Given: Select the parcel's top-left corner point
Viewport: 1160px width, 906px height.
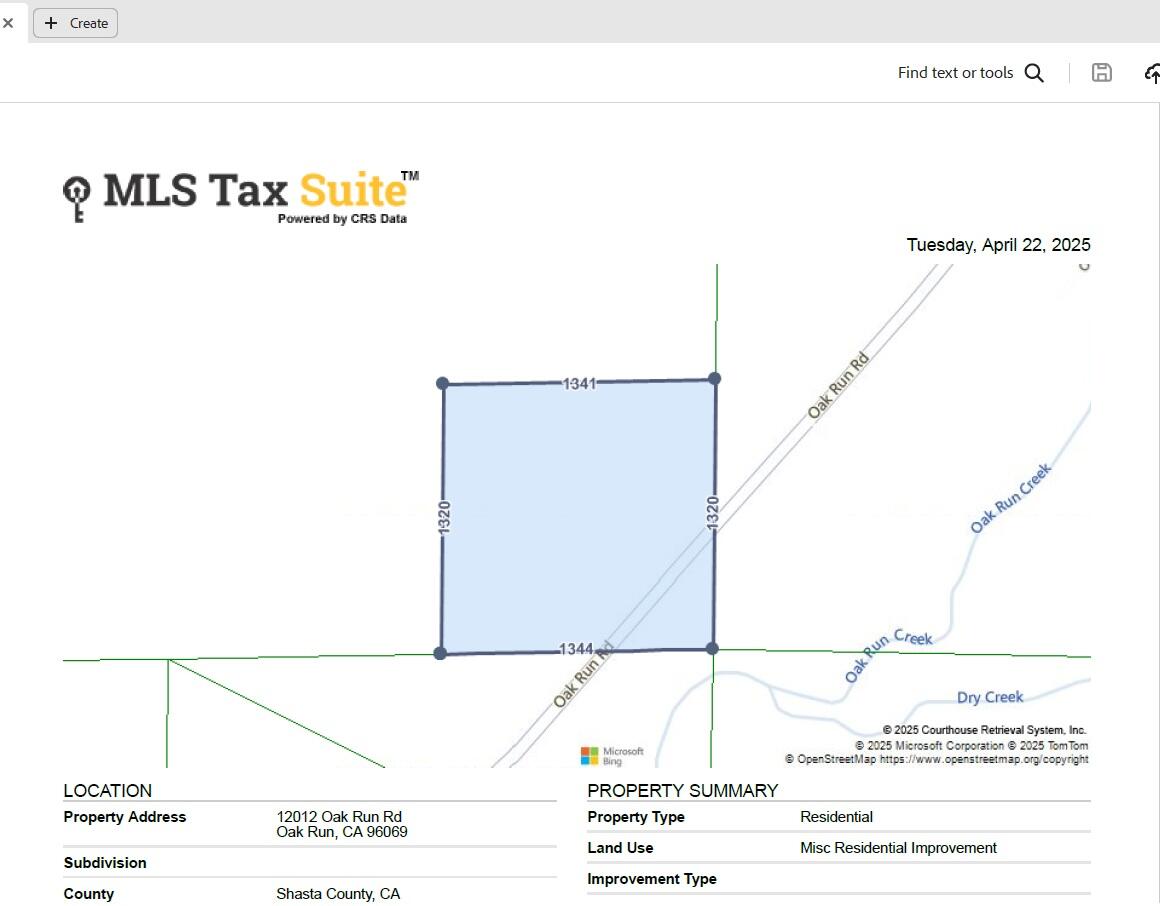Looking at the screenshot, I should 443,383.
